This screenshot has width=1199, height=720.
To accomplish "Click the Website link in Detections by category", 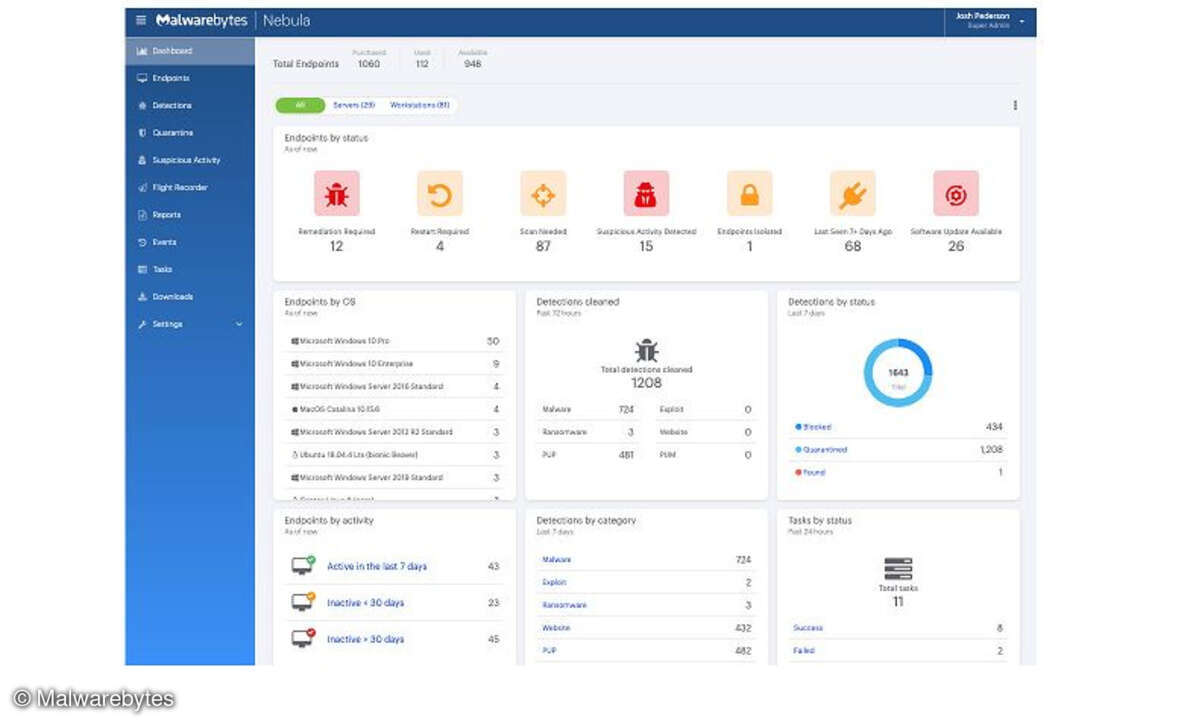I will pyautogui.click(x=555, y=628).
